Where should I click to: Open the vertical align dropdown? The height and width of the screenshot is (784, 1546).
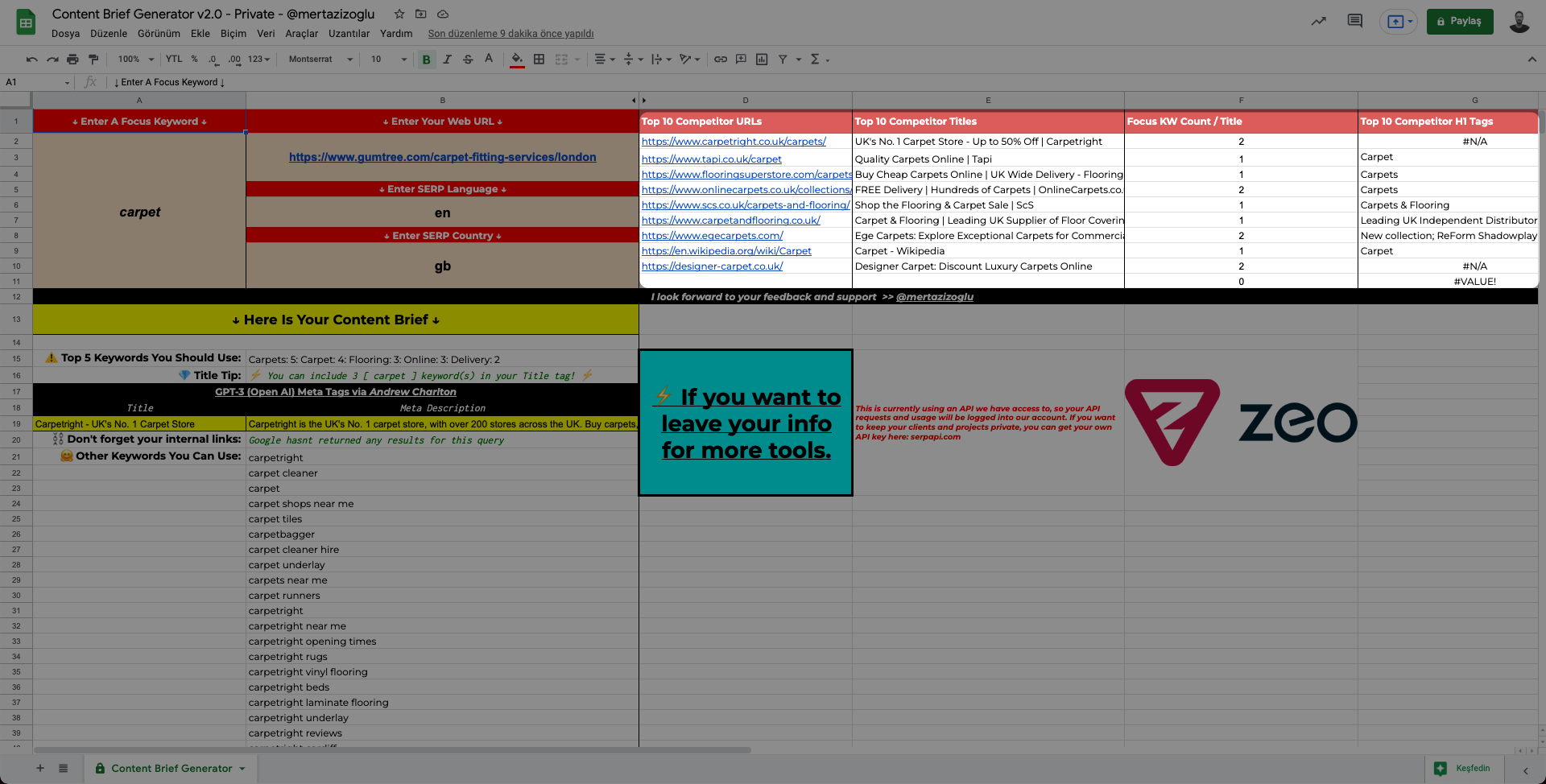tap(634, 60)
